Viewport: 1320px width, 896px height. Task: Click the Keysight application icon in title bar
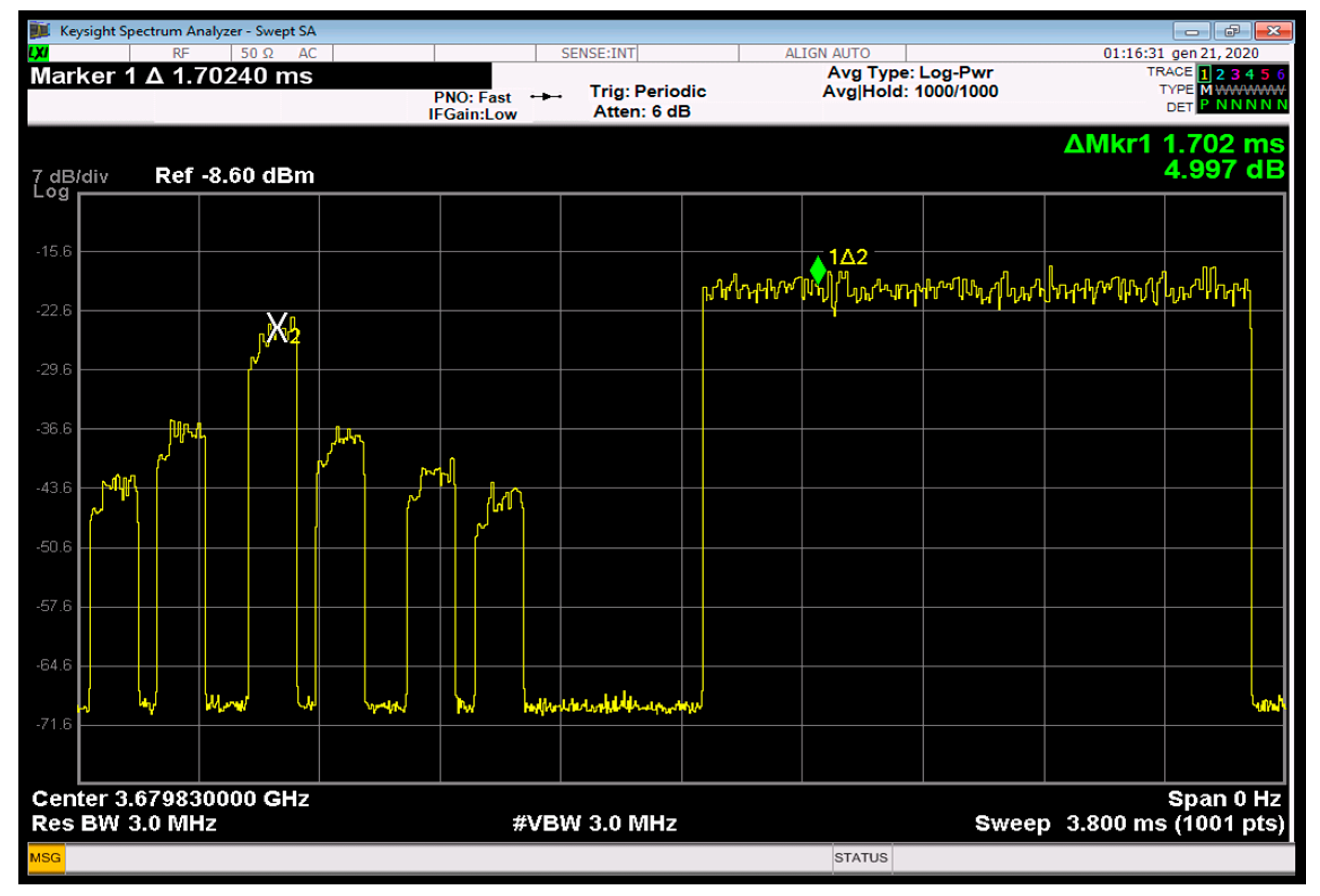point(40,30)
